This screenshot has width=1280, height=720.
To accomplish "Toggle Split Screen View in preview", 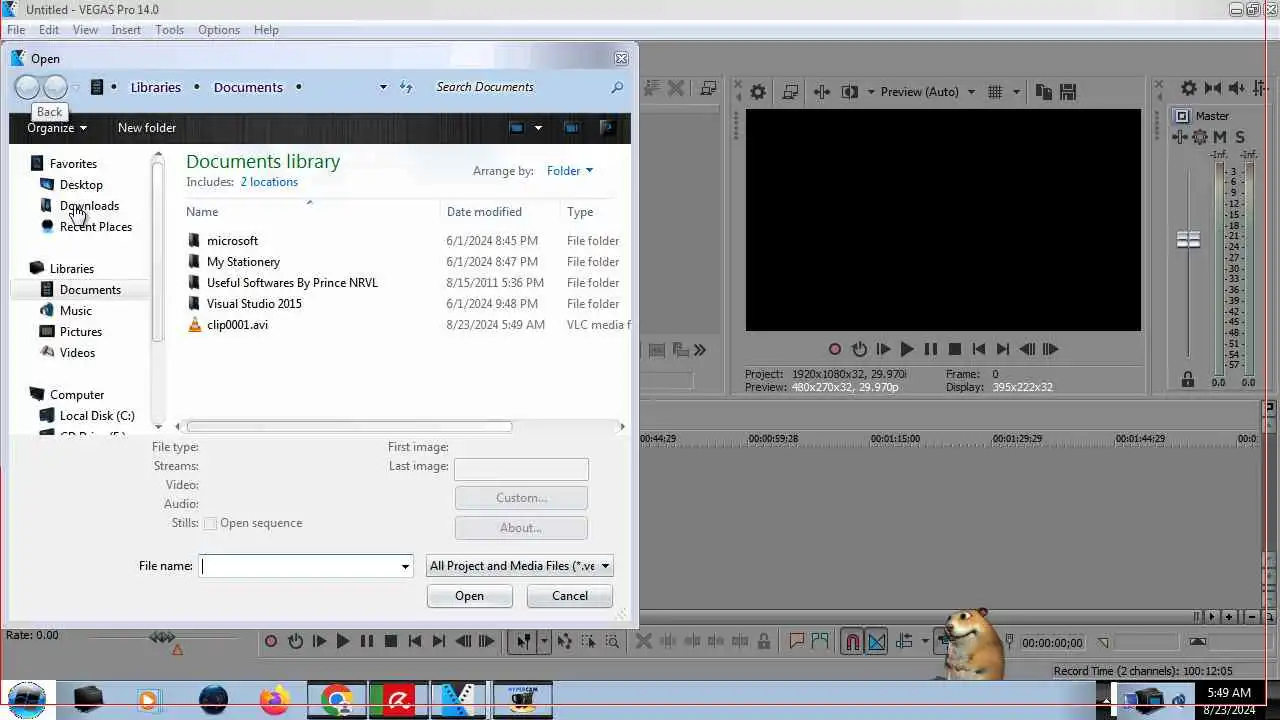I will [x=850, y=92].
